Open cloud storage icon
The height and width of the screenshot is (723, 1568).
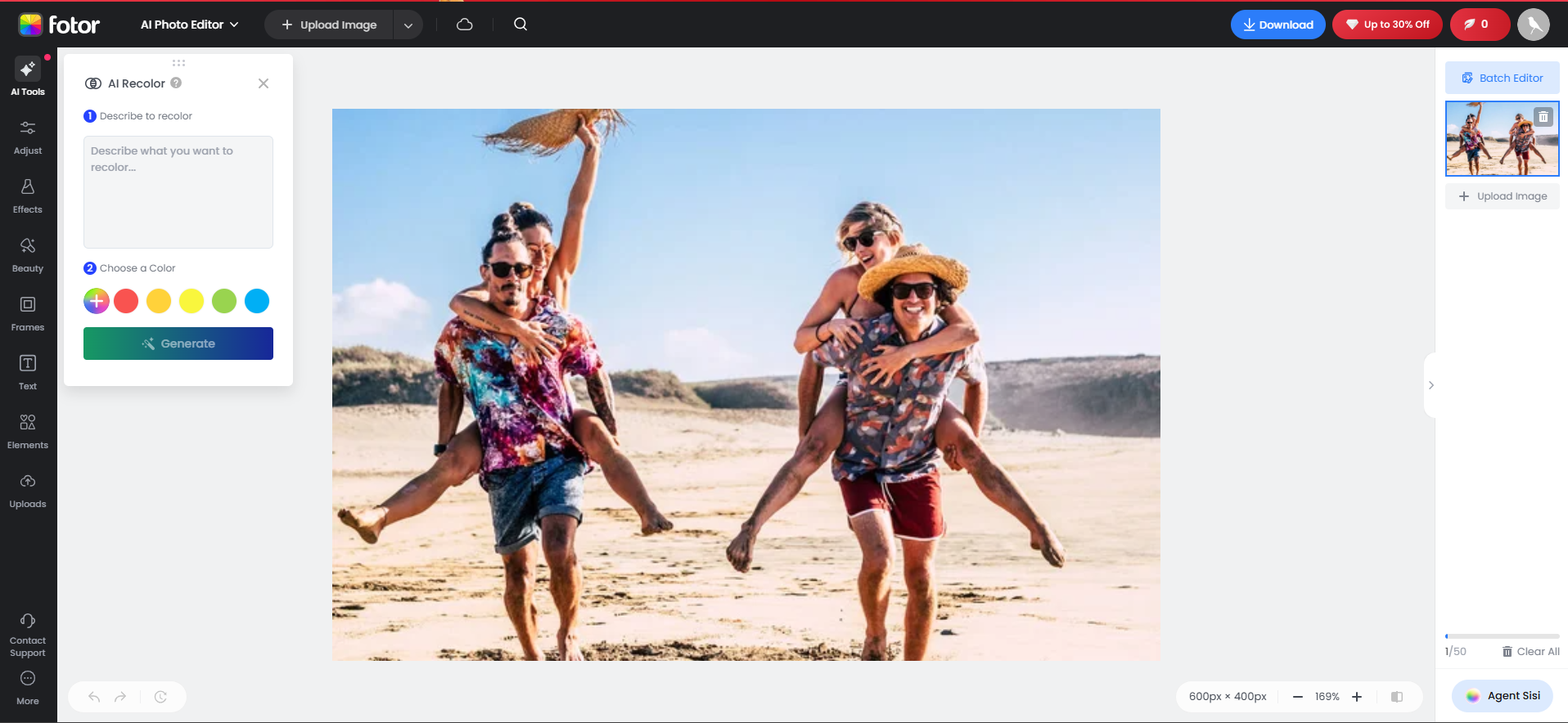(x=465, y=25)
